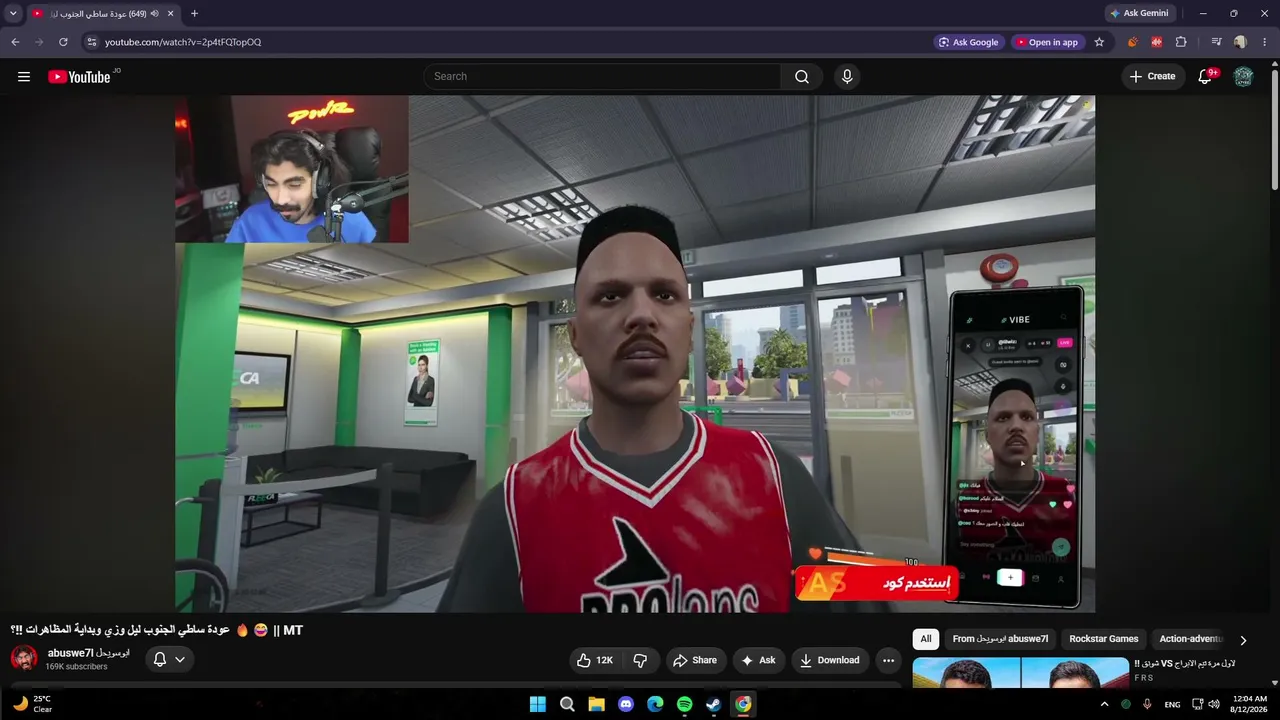1280x720 pixels.
Task: Open the abuswe7l channel name link
Action: [x=89, y=653]
